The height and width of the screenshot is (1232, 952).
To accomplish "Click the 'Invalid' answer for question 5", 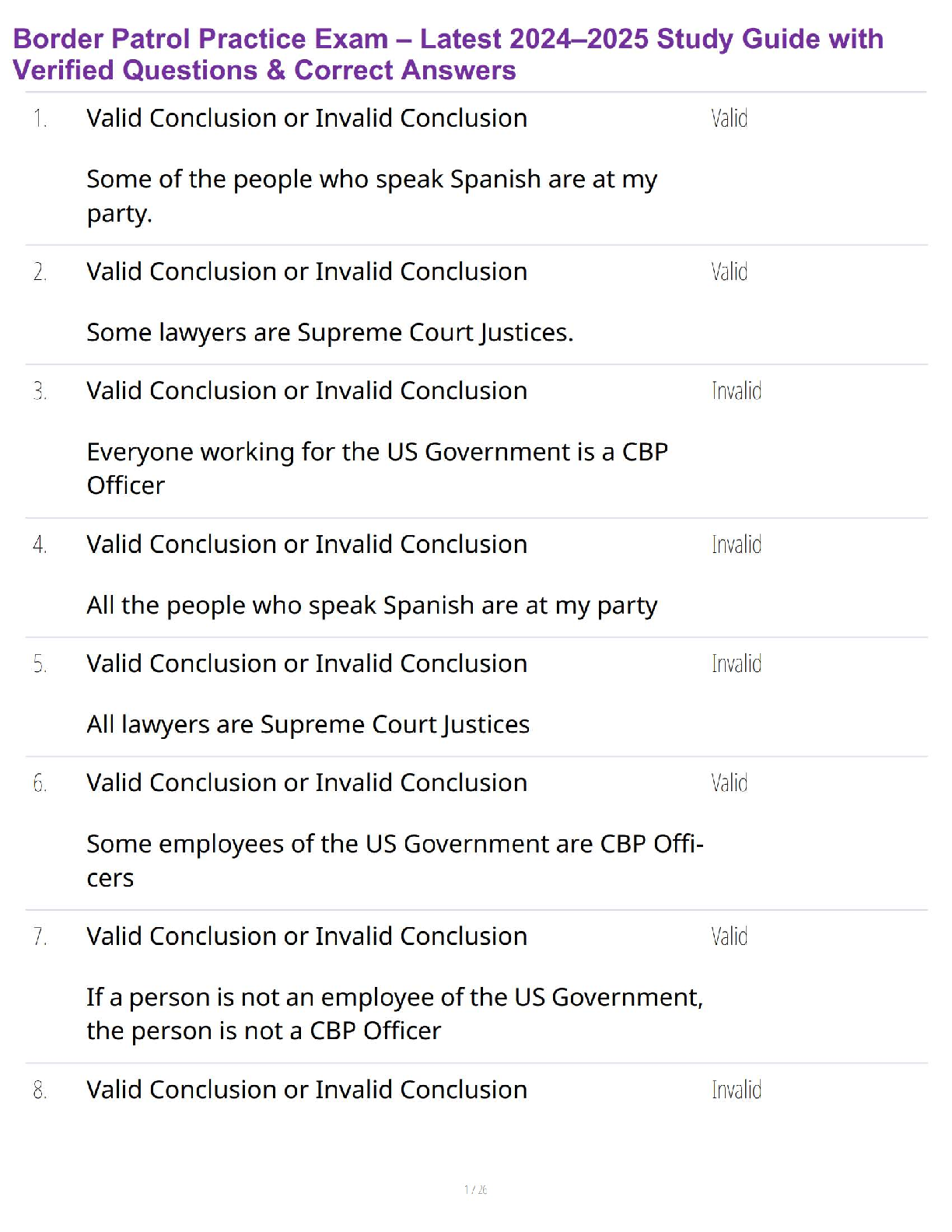I will pos(736,663).
